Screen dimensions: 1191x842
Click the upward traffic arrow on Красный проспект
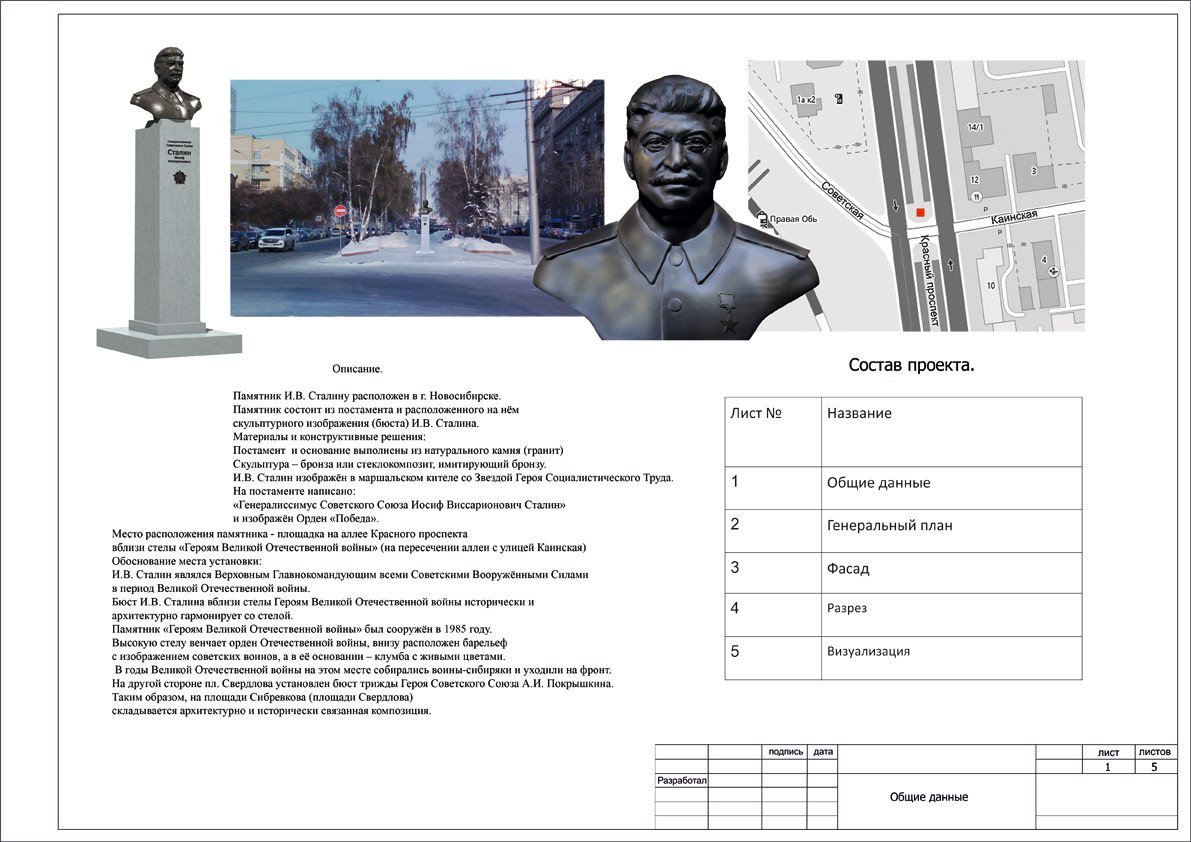[x=949, y=266]
